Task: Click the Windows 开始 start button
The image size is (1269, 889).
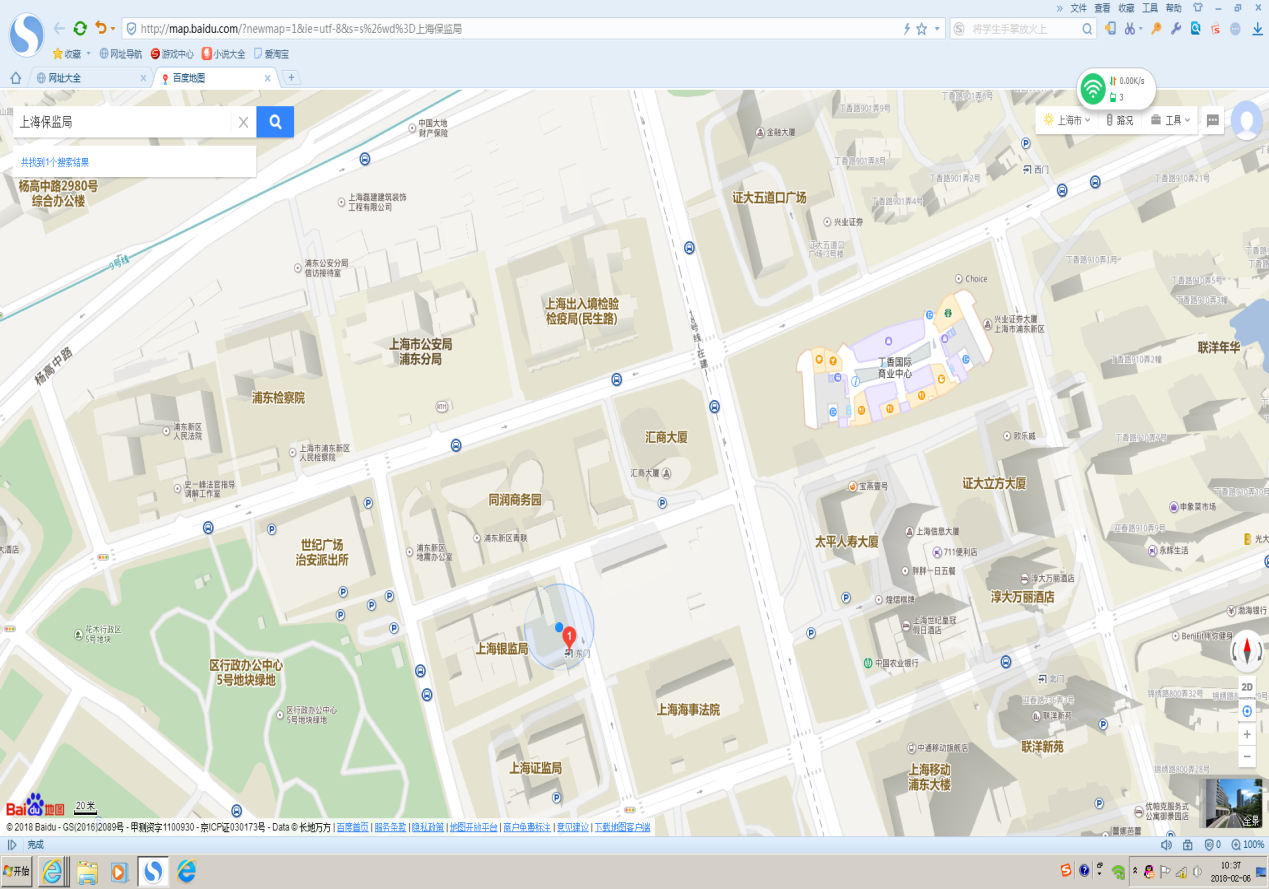Action: 18,871
